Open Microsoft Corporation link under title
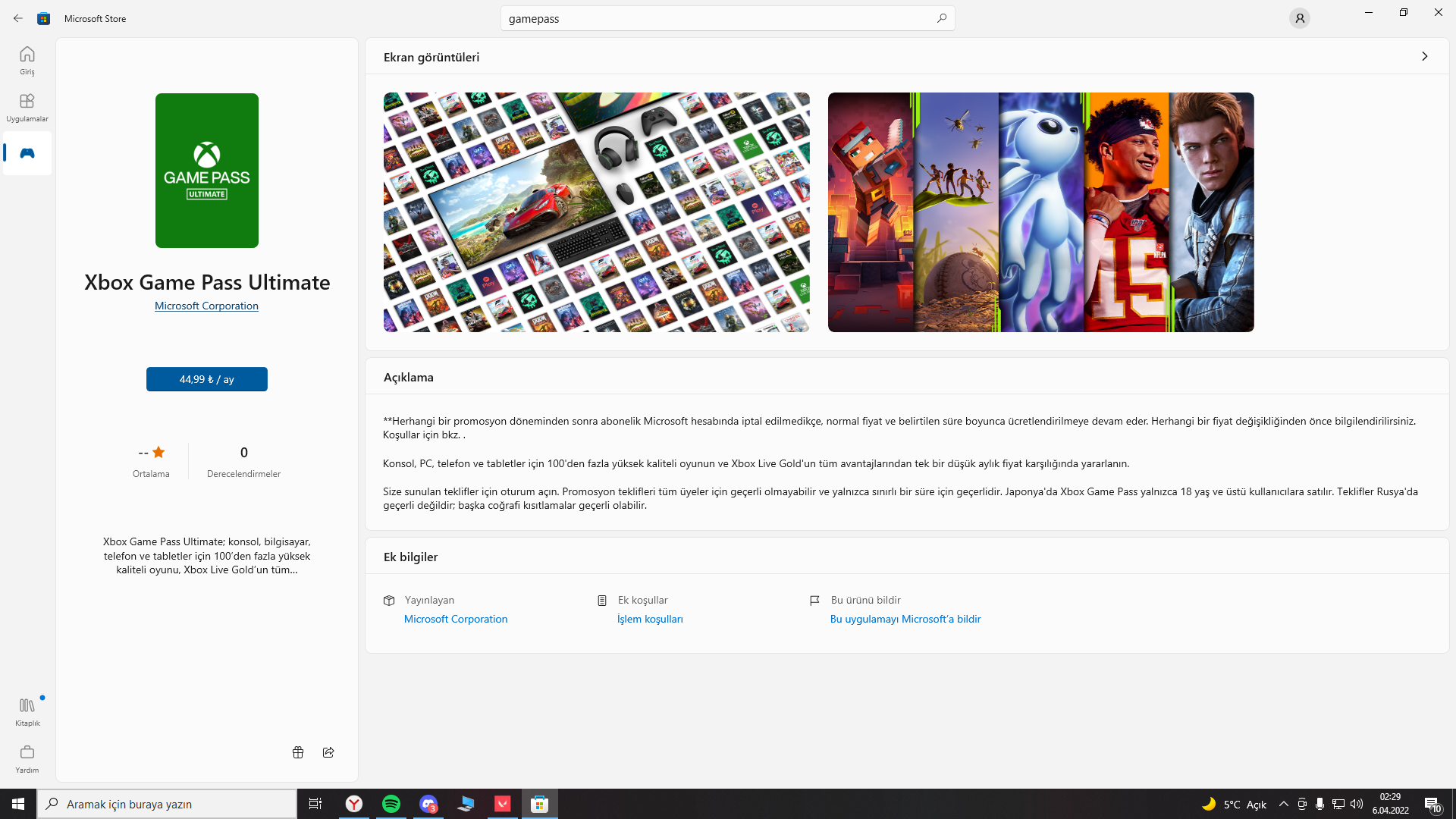Screen dimensions: 1456x819 (x=206, y=306)
